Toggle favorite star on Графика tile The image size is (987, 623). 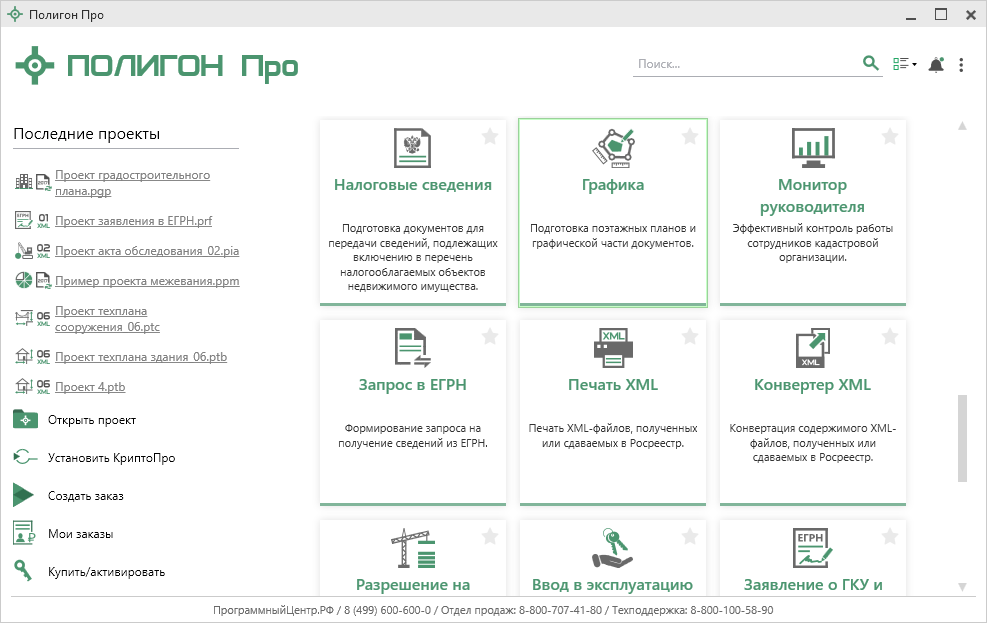pos(690,137)
